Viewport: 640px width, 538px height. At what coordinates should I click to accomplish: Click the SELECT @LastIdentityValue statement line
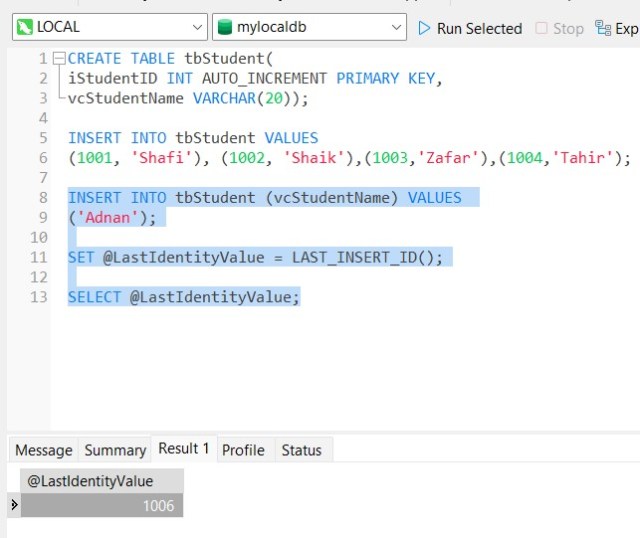click(x=184, y=297)
